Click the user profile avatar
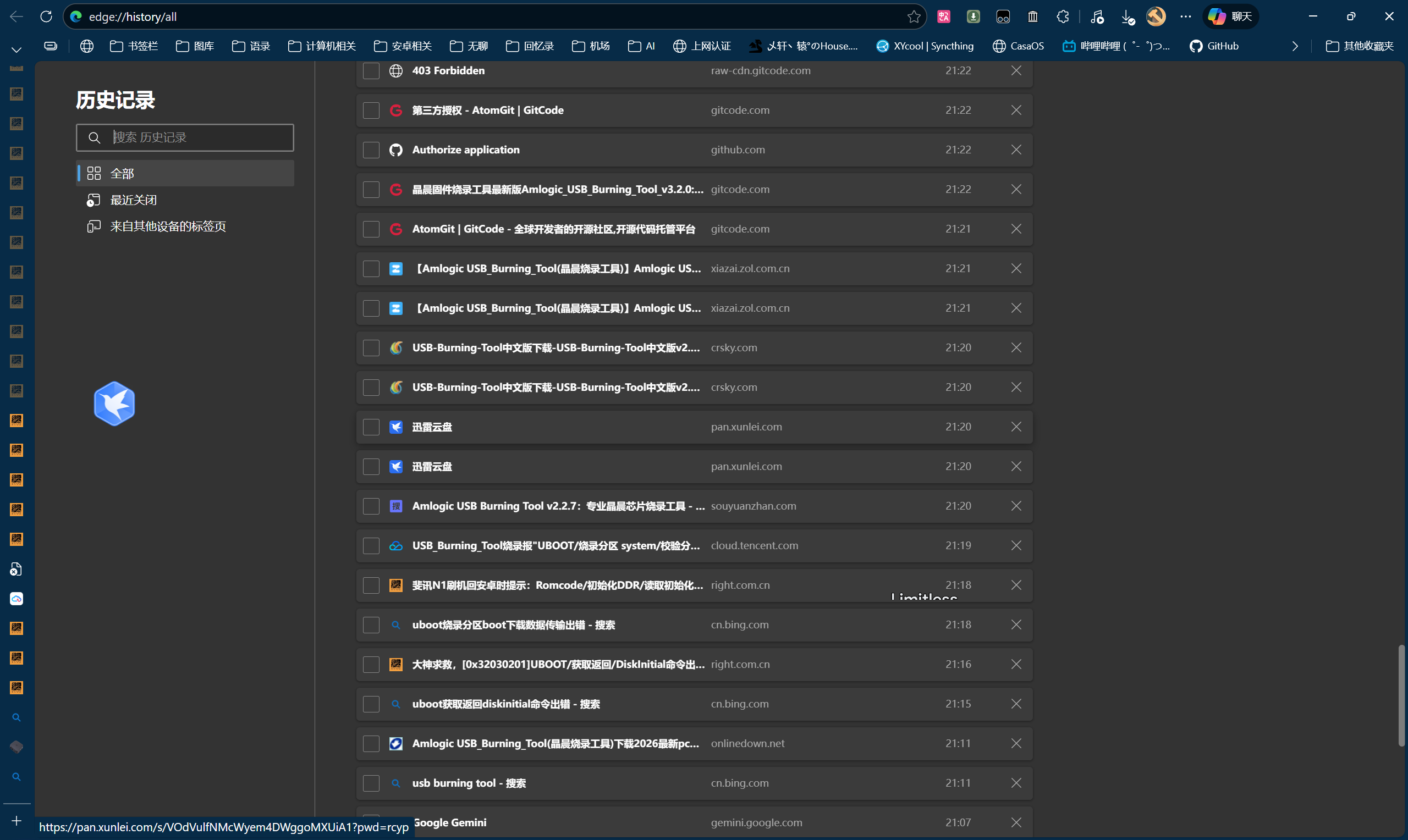The width and height of the screenshot is (1408, 840). pyautogui.click(x=1156, y=16)
